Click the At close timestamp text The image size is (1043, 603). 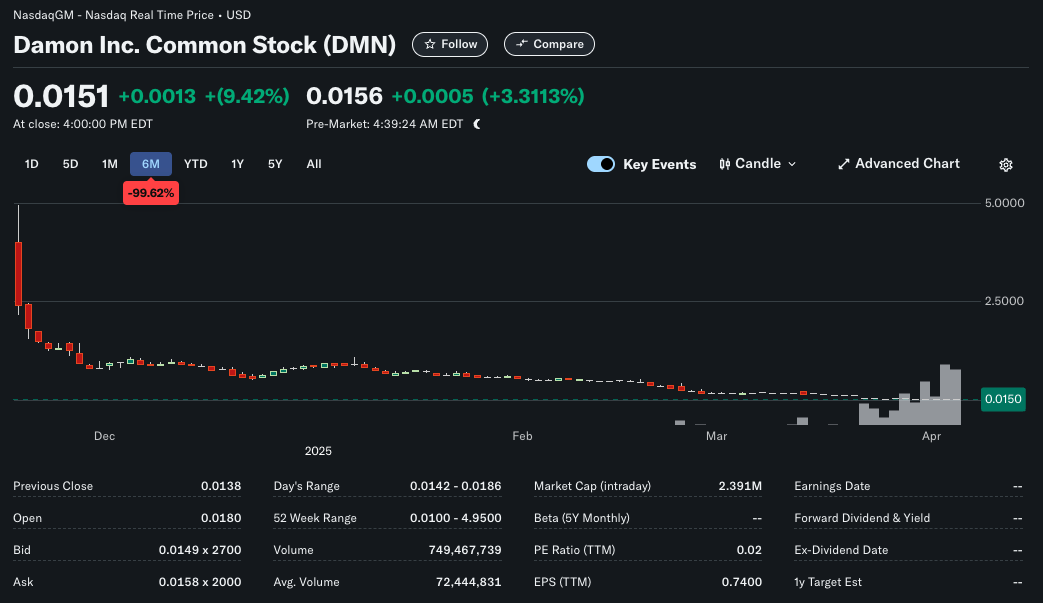point(83,124)
